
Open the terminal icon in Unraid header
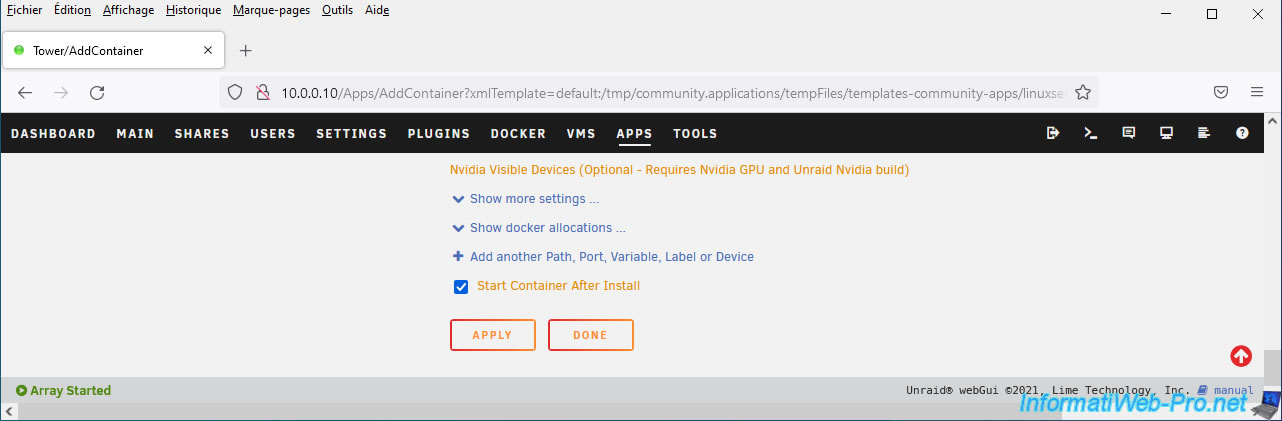point(1091,133)
